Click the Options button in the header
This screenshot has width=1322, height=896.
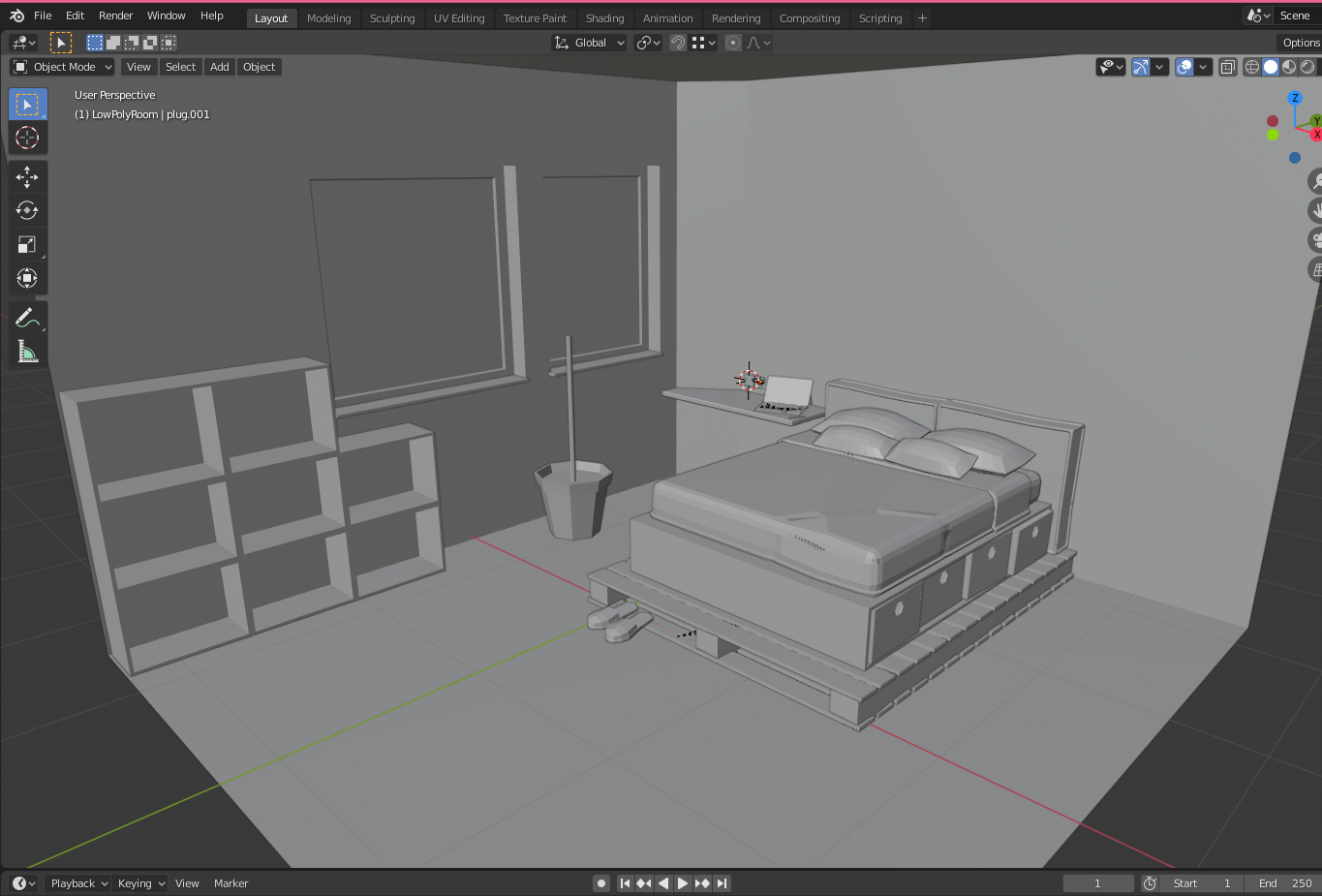click(1299, 43)
